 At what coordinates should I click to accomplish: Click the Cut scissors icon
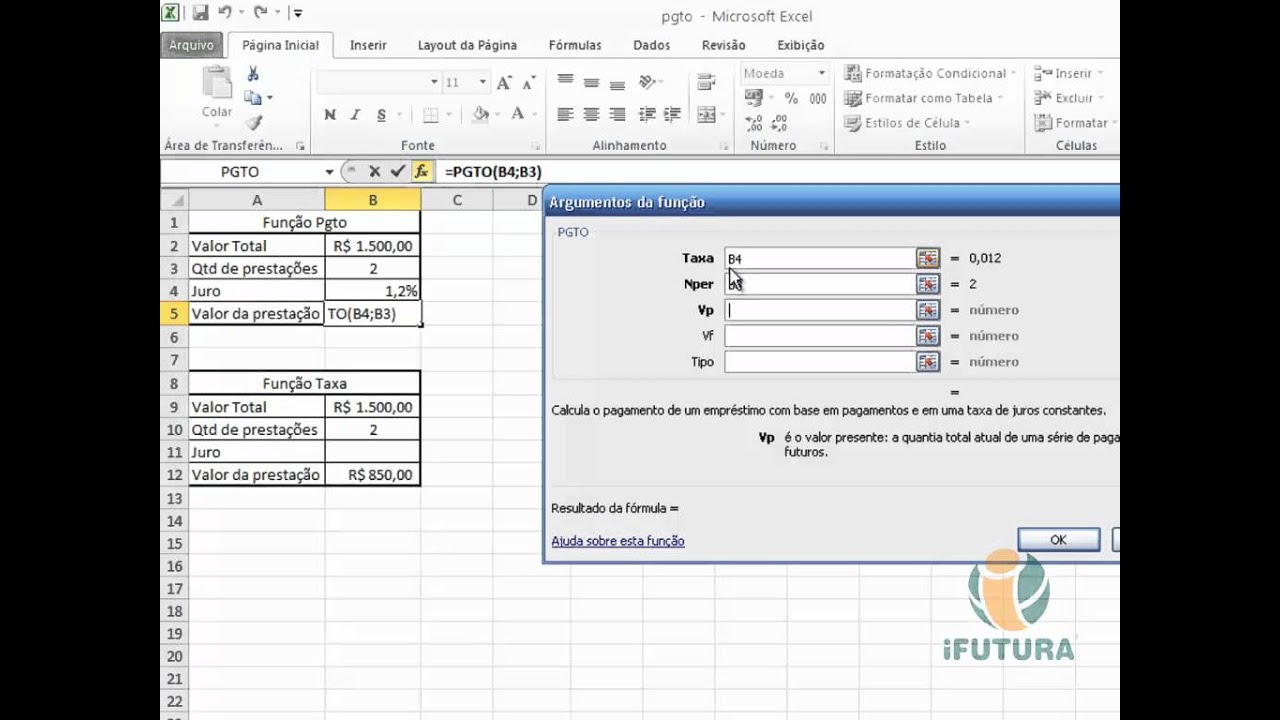(x=254, y=74)
